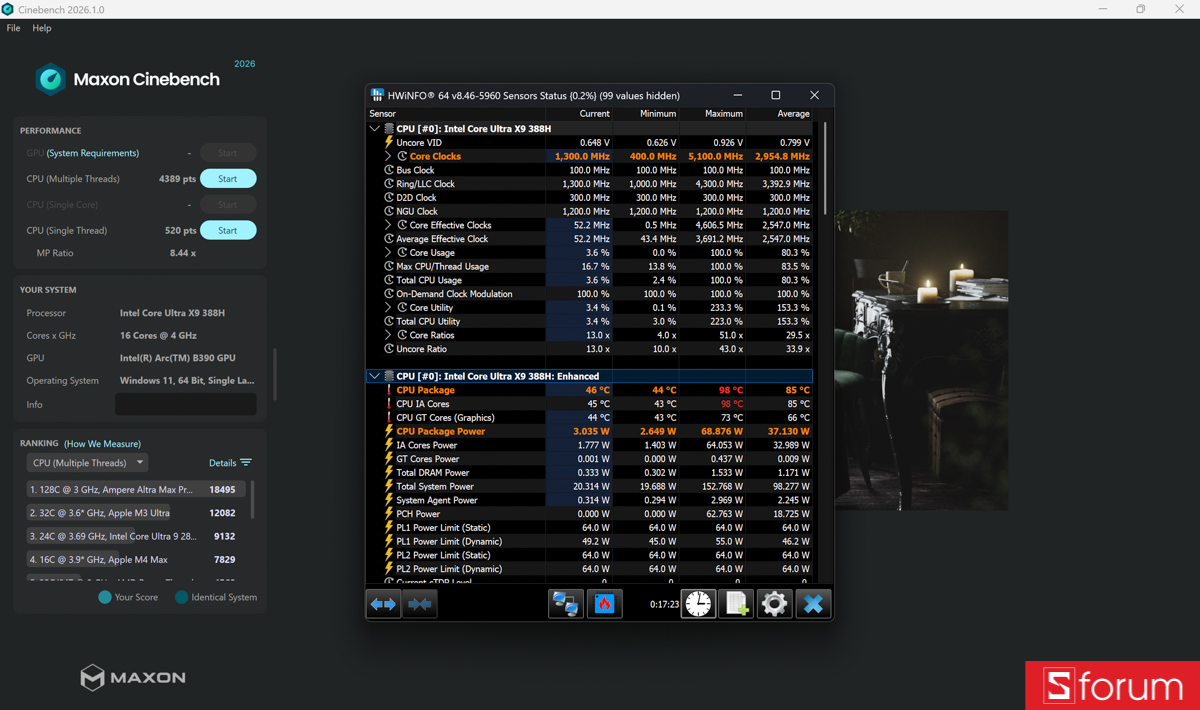The width and height of the screenshot is (1200, 710).
Task: Click the Current column header
Action: (594, 114)
